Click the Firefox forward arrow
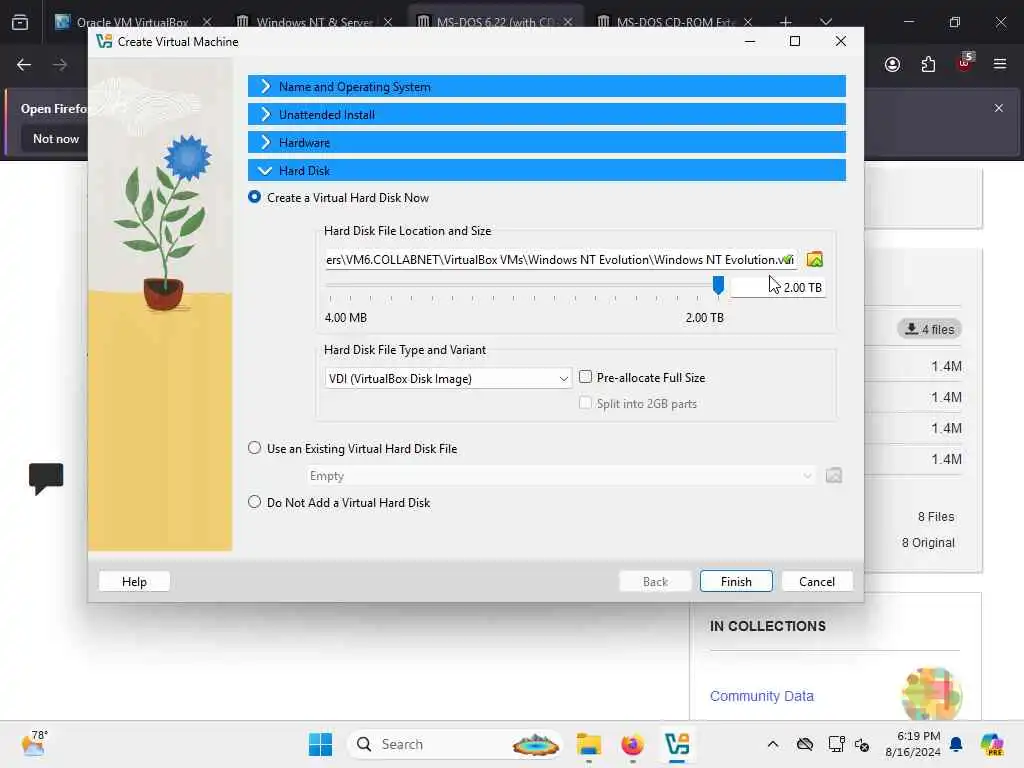 60,65
